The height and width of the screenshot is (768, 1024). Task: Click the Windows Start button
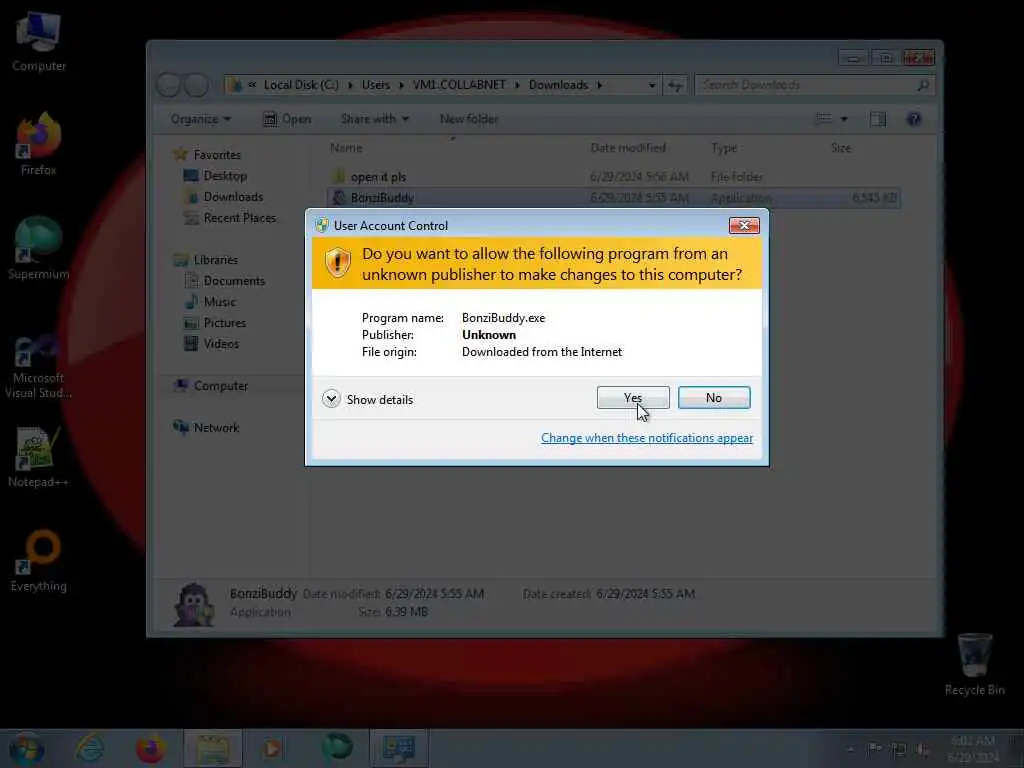click(x=27, y=748)
